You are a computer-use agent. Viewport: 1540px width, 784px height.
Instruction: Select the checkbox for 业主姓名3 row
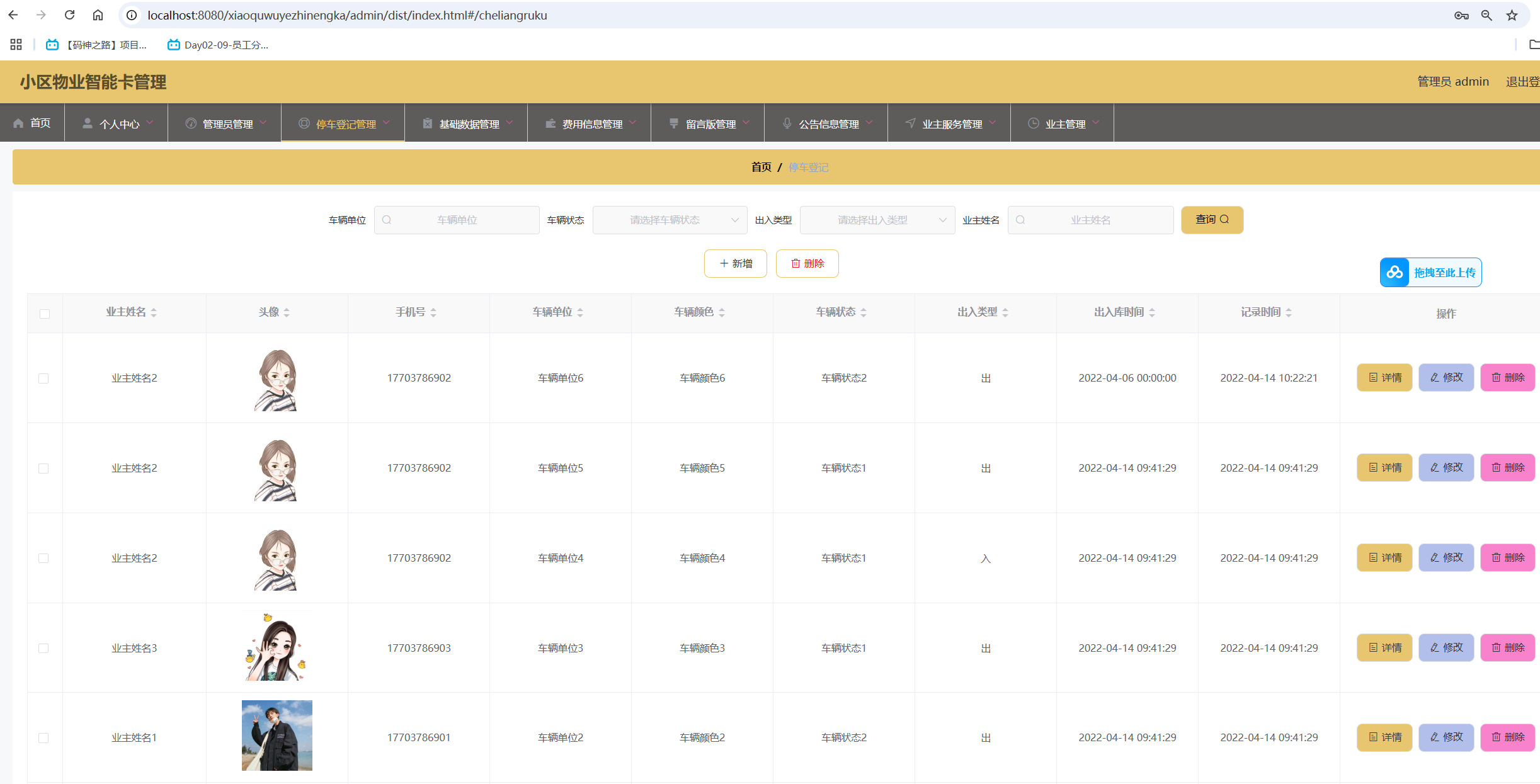pyautogui.click(x=43, y=648)
